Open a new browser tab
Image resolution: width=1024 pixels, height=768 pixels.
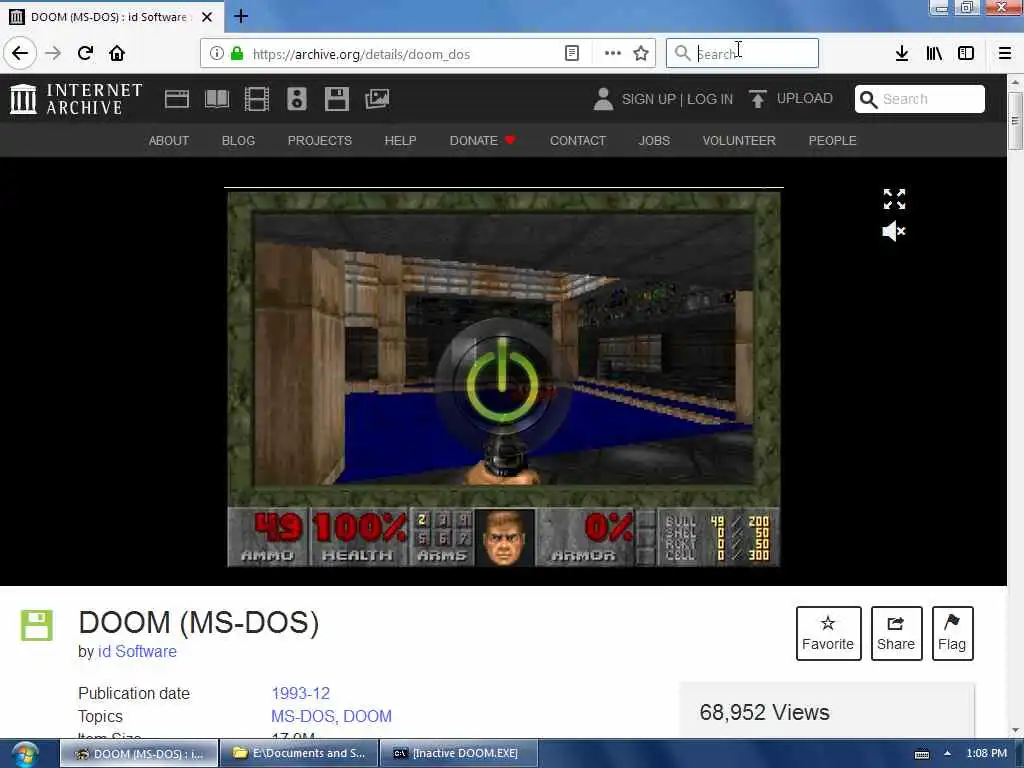241,16
